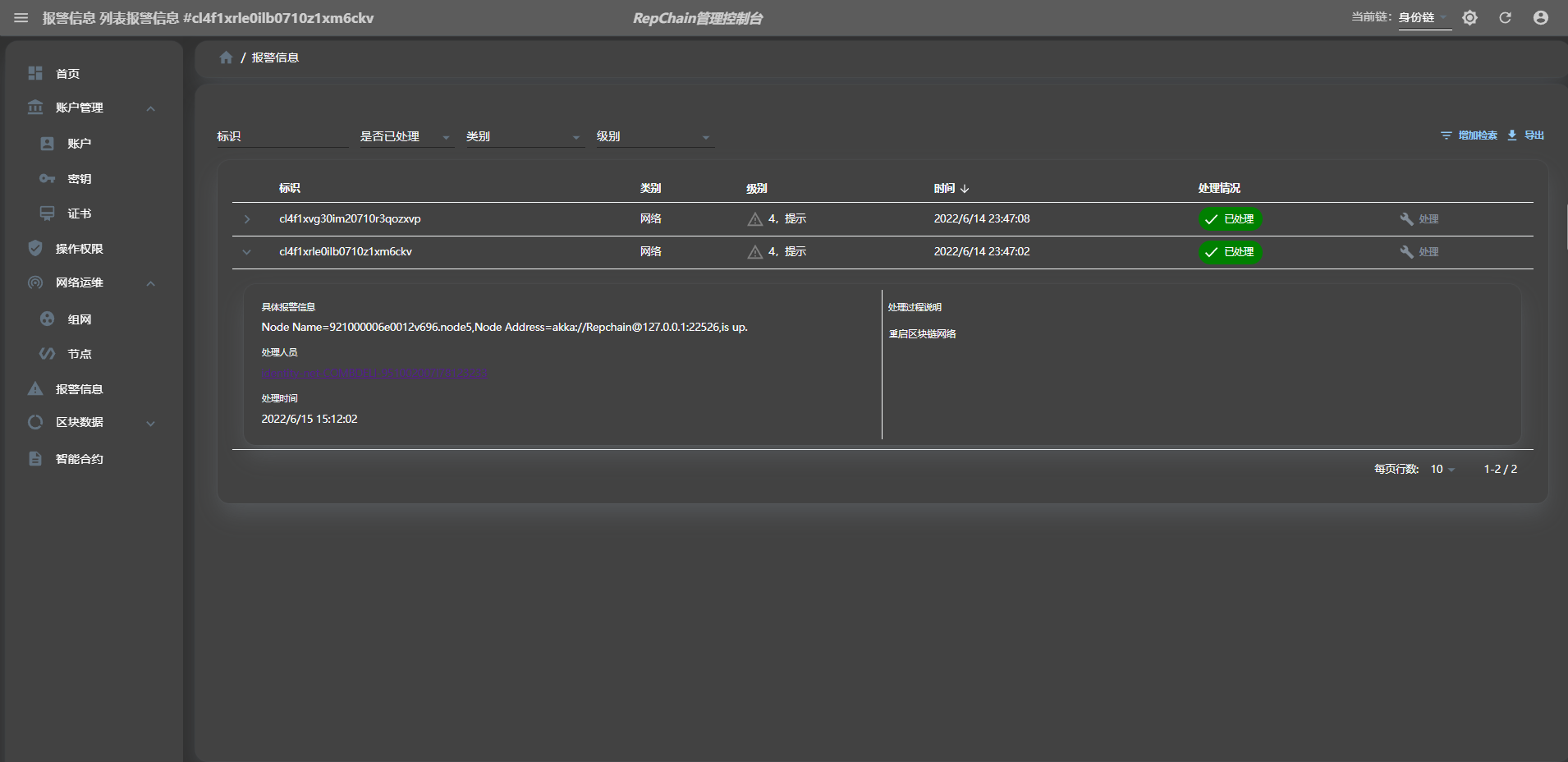Click warning triangle in 23:47:08 row

[755, 219]
